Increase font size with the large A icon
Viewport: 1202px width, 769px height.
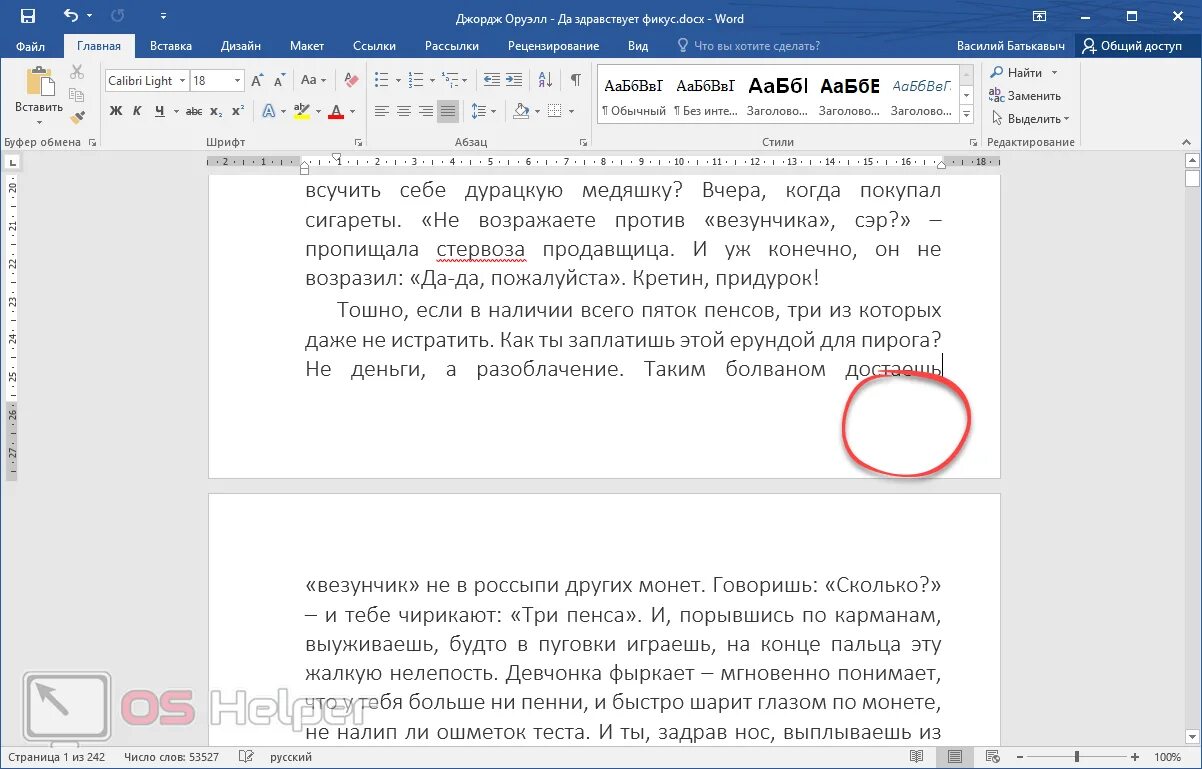[x=257, y=81]
